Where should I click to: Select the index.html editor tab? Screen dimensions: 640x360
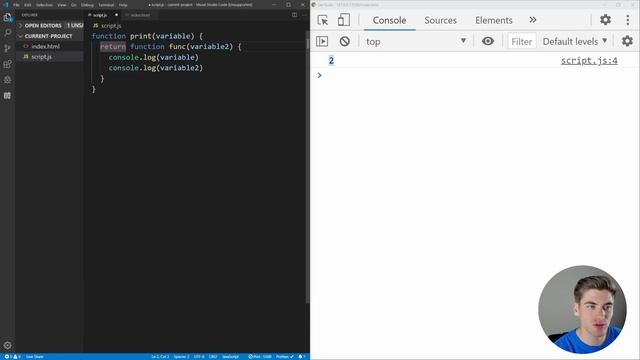[x=140, y=15]
